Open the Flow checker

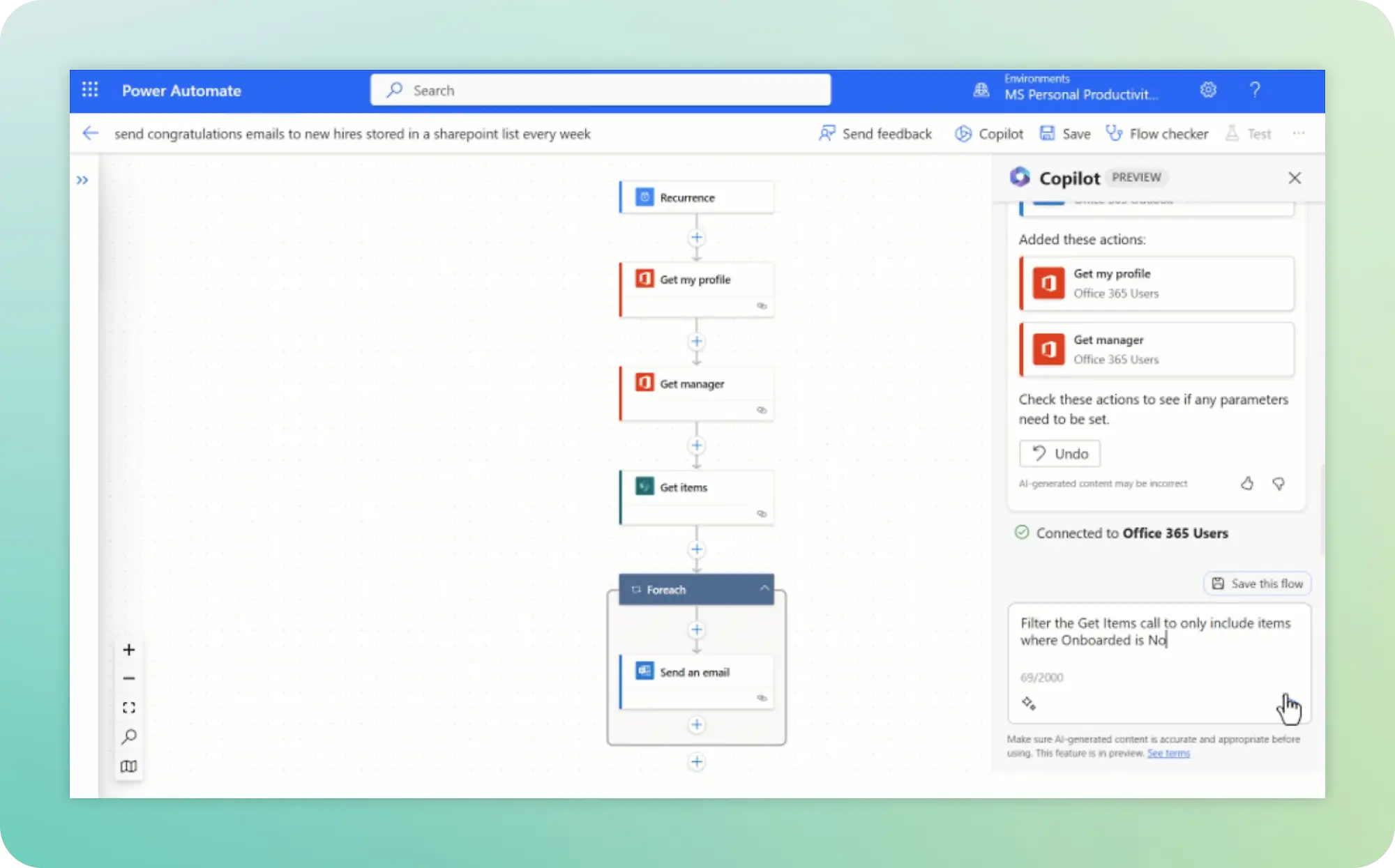1157,133
